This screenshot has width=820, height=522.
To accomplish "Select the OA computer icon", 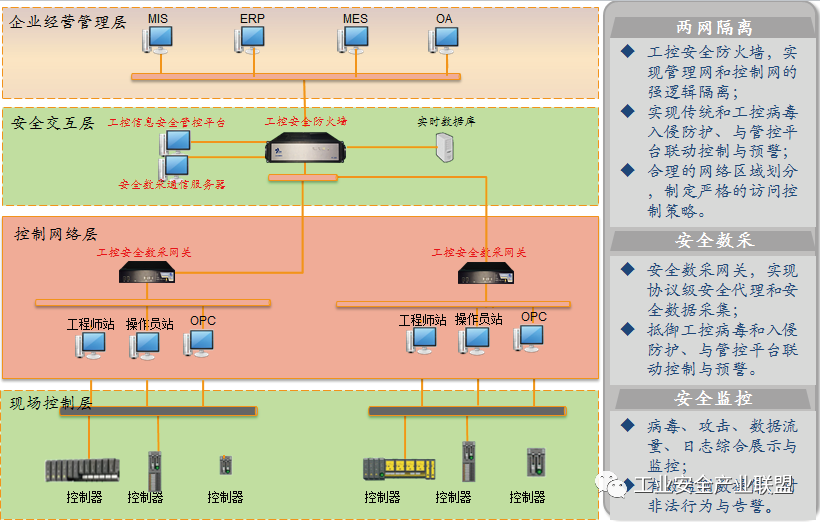I will tap(444, 39).
